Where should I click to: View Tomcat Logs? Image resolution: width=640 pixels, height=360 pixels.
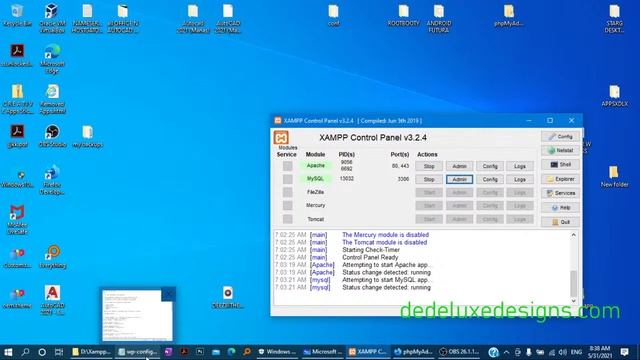(520, 219)
